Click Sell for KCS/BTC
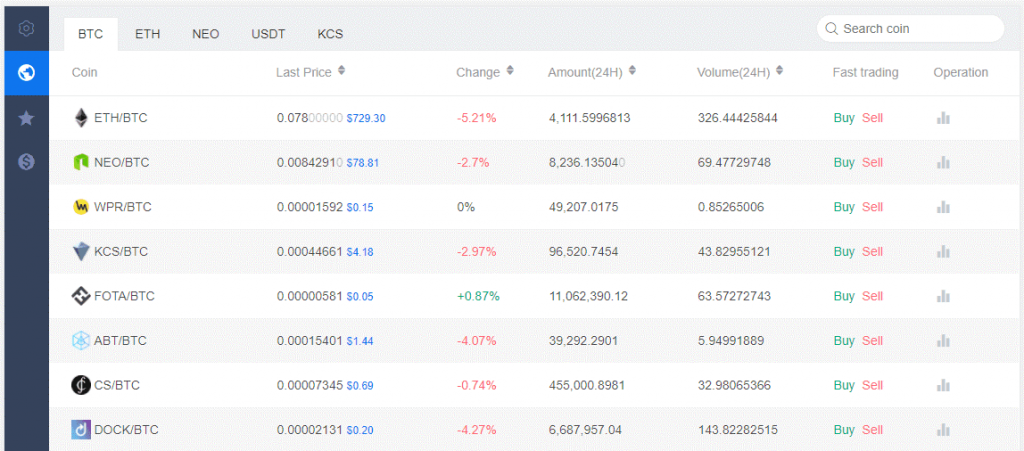This screenshot has height=451, width=1024. pos(872,251)
